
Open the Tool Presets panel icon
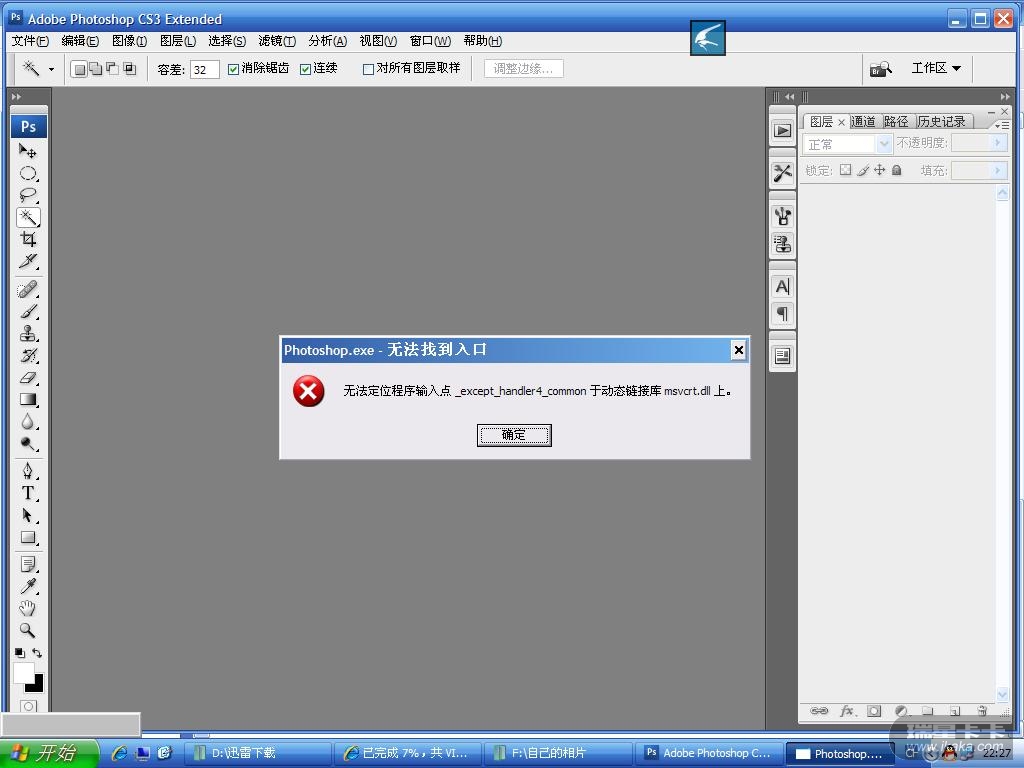[x=782, y=173]
